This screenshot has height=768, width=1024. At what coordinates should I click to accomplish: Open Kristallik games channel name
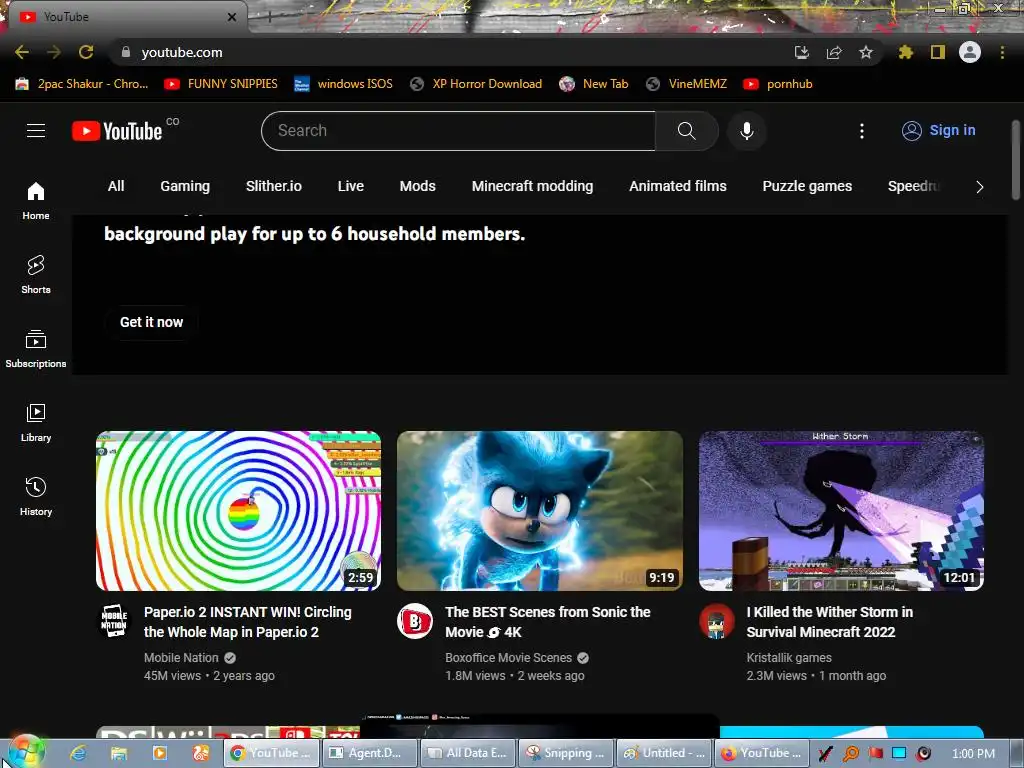789,658
